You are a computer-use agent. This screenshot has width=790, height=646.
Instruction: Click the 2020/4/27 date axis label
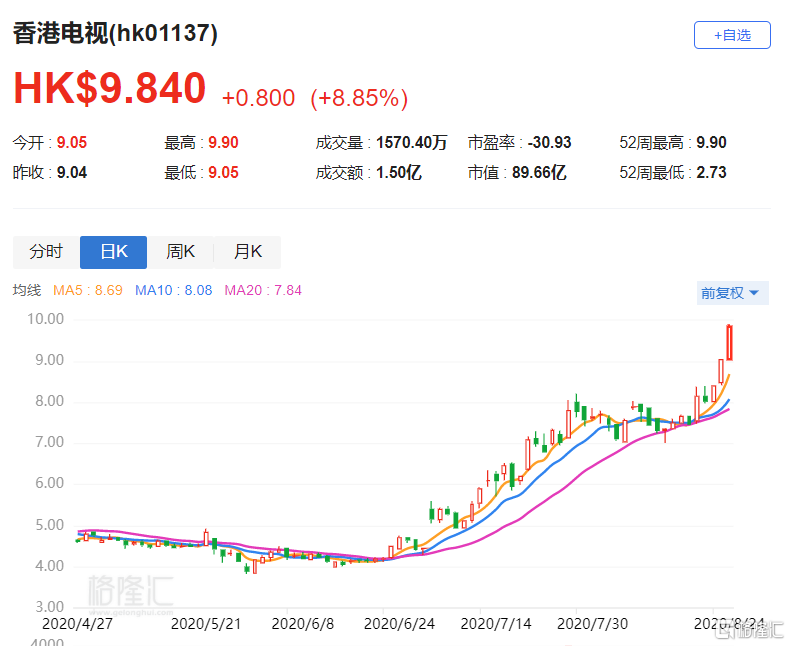click(77, 624)
